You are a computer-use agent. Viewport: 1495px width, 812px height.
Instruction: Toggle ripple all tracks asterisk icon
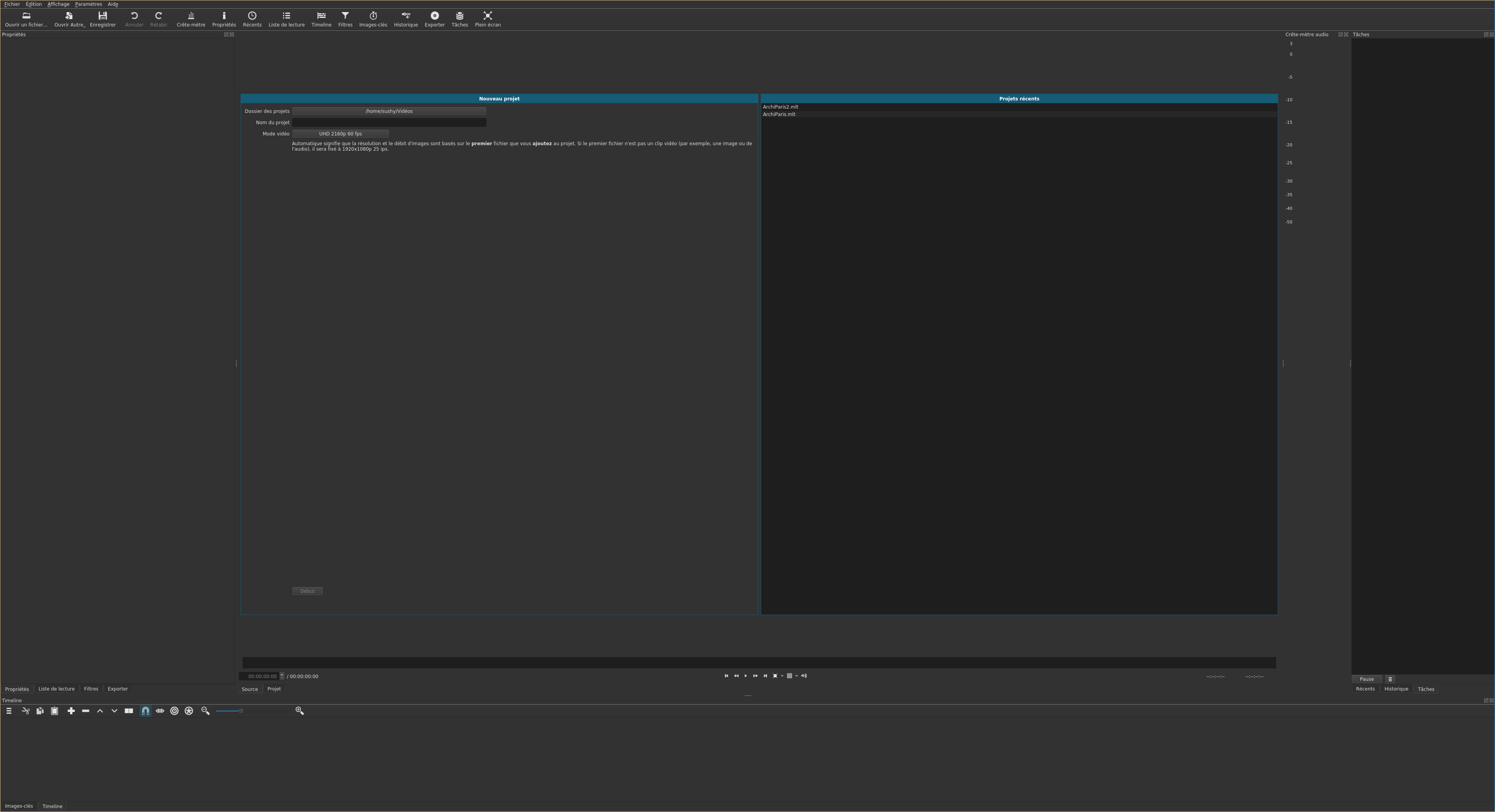(188, 711)
